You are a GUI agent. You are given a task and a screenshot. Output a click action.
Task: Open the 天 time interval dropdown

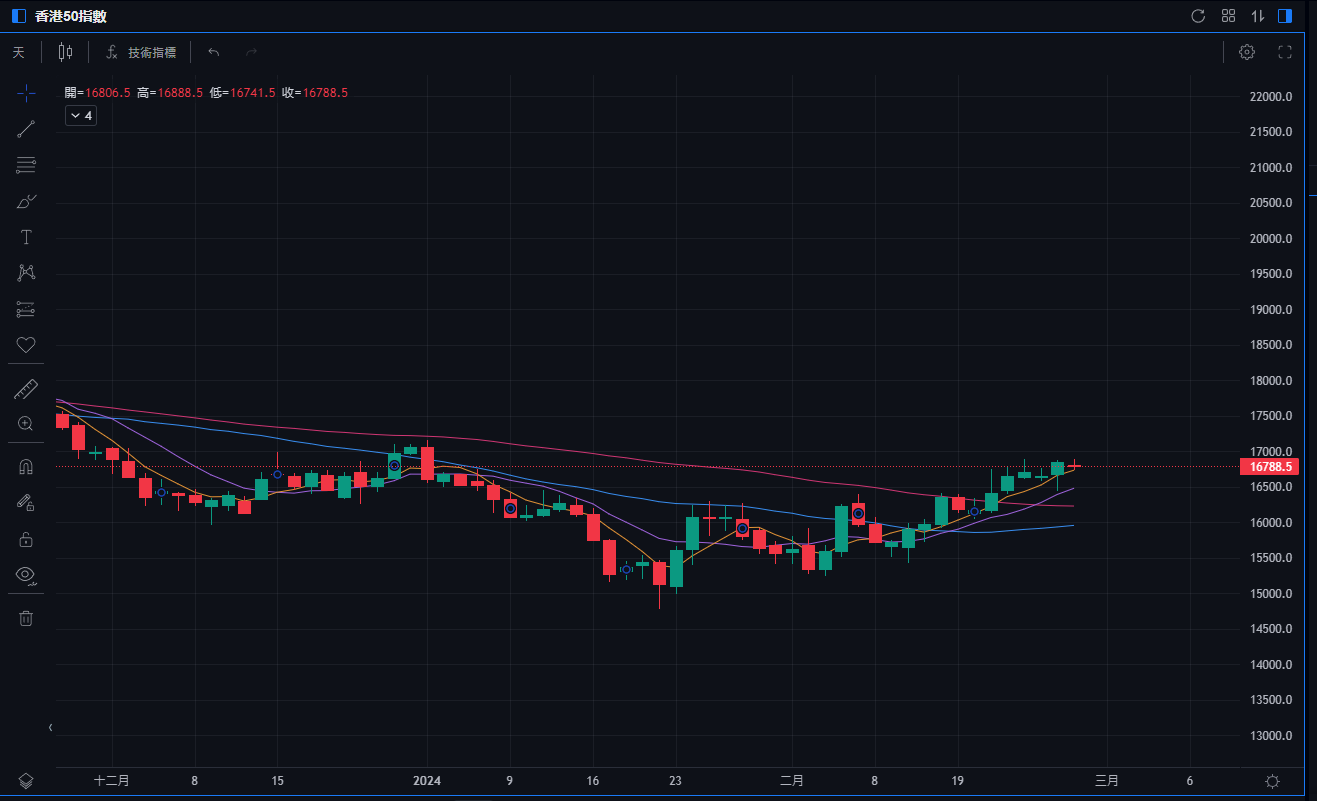(x=19, y=52)
